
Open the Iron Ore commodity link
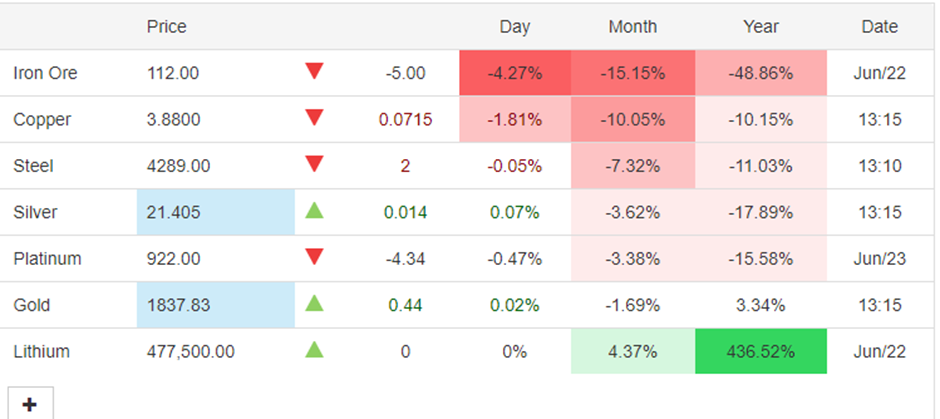click(x=45, y=73)
